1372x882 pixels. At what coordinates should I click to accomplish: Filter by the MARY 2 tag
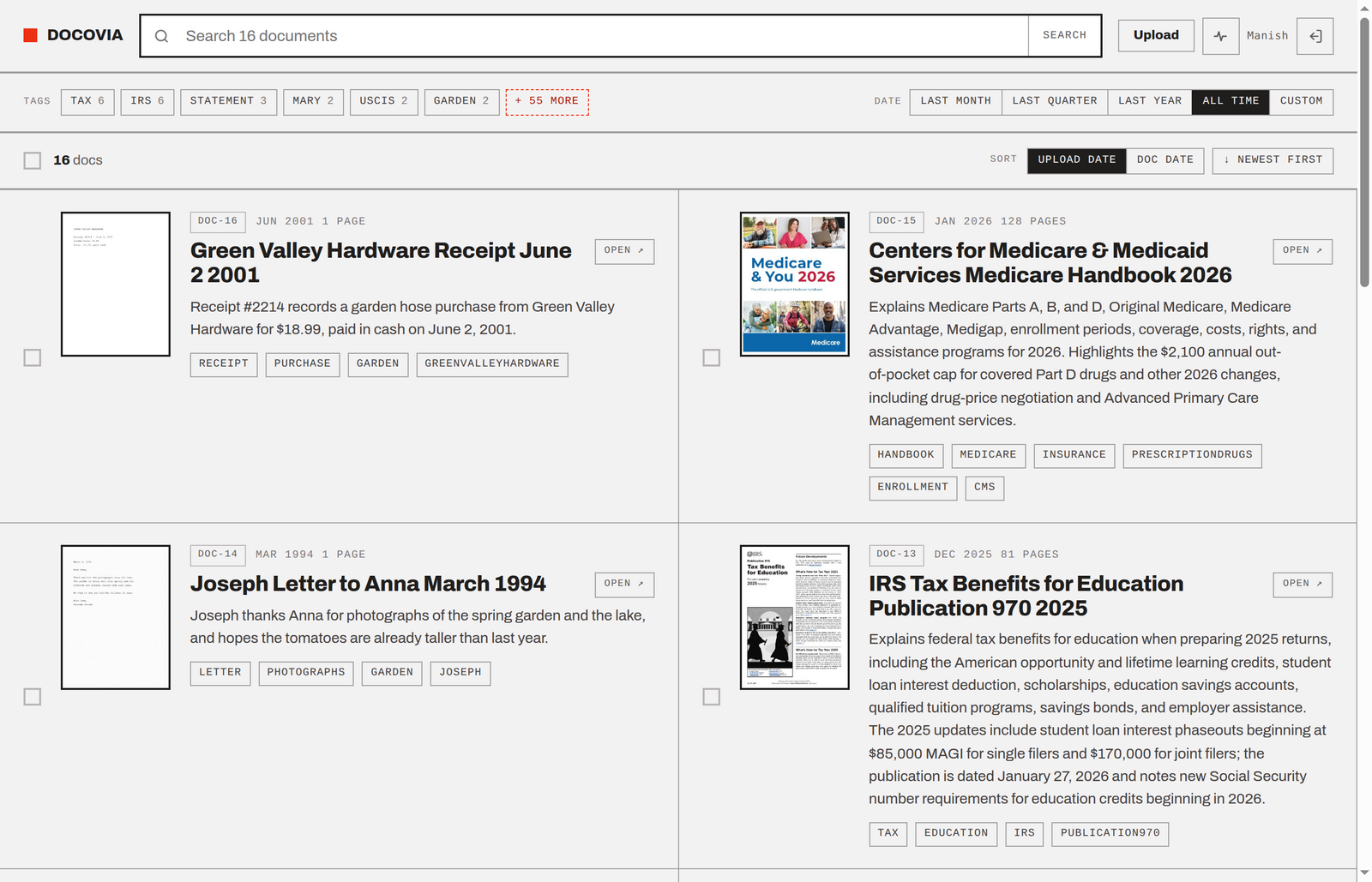(x=313, y=102)
